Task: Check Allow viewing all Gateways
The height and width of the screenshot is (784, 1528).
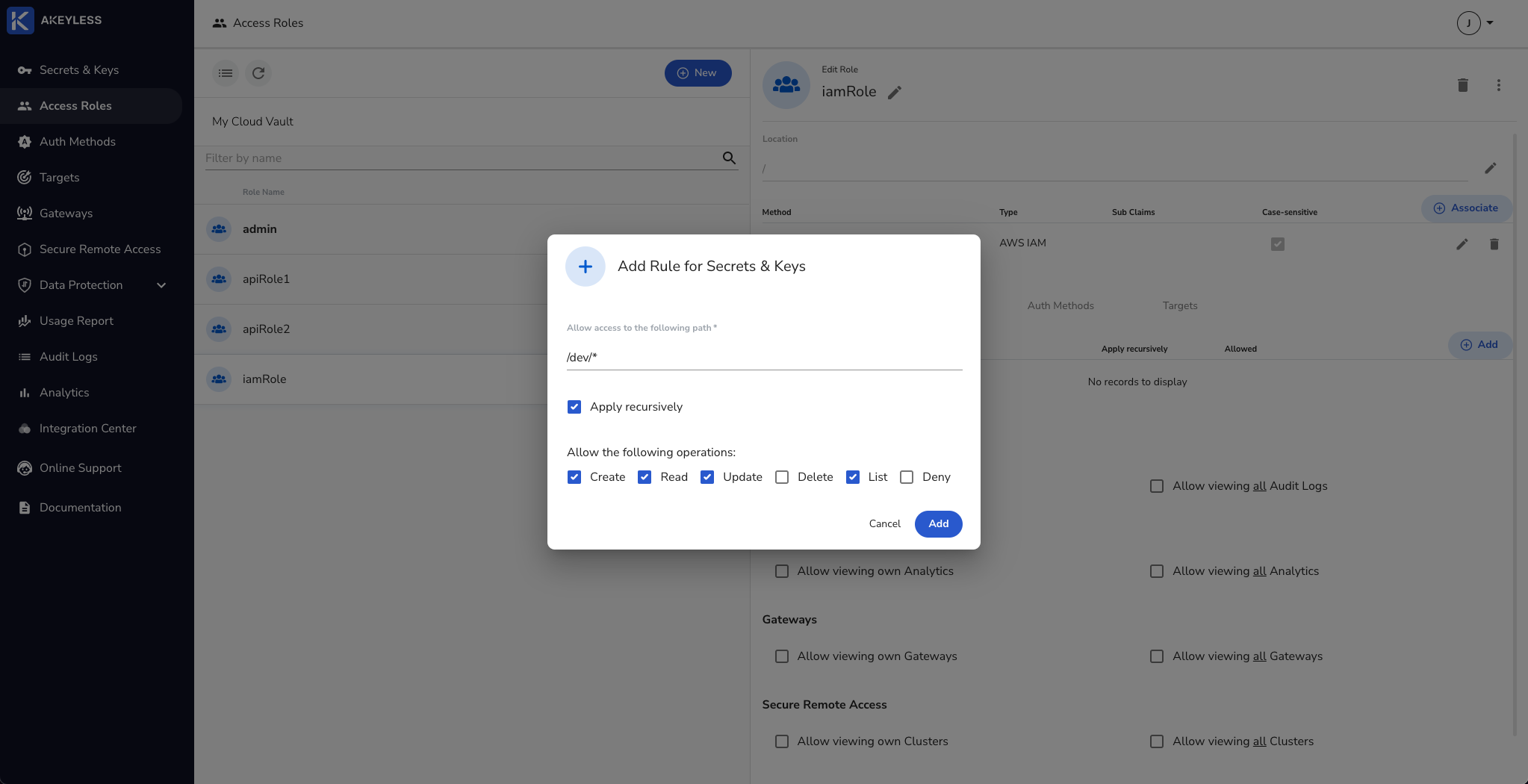Action: point(1157,656)
